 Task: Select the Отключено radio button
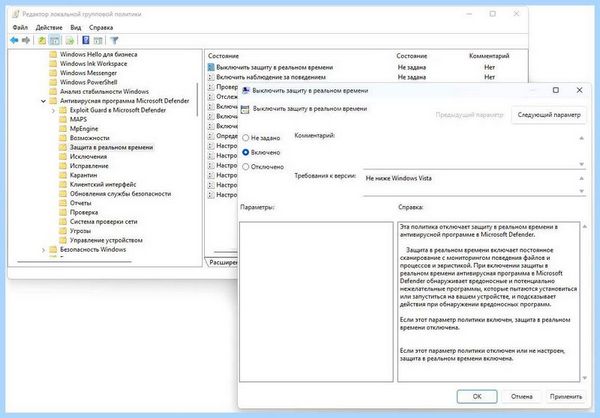[x=246, y=167]
